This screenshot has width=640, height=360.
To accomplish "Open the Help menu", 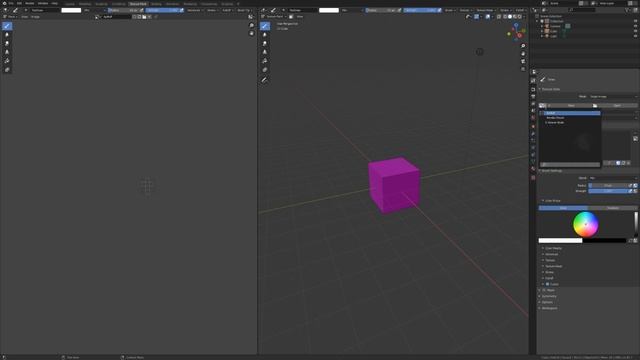I will [55, 3].
